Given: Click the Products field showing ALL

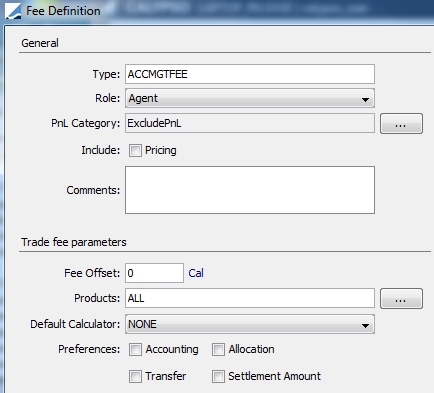Looking at the screenshot, I should (x=250, y=298).
